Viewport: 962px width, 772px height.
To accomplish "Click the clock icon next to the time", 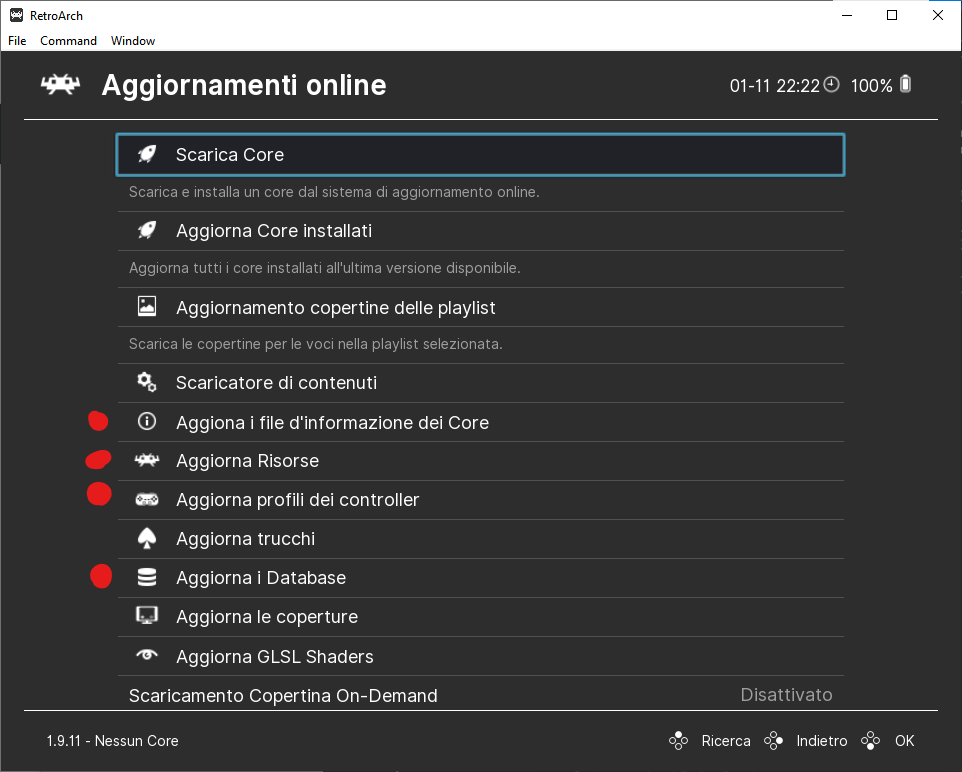I will pyautogui.click(x=831, y=85).
